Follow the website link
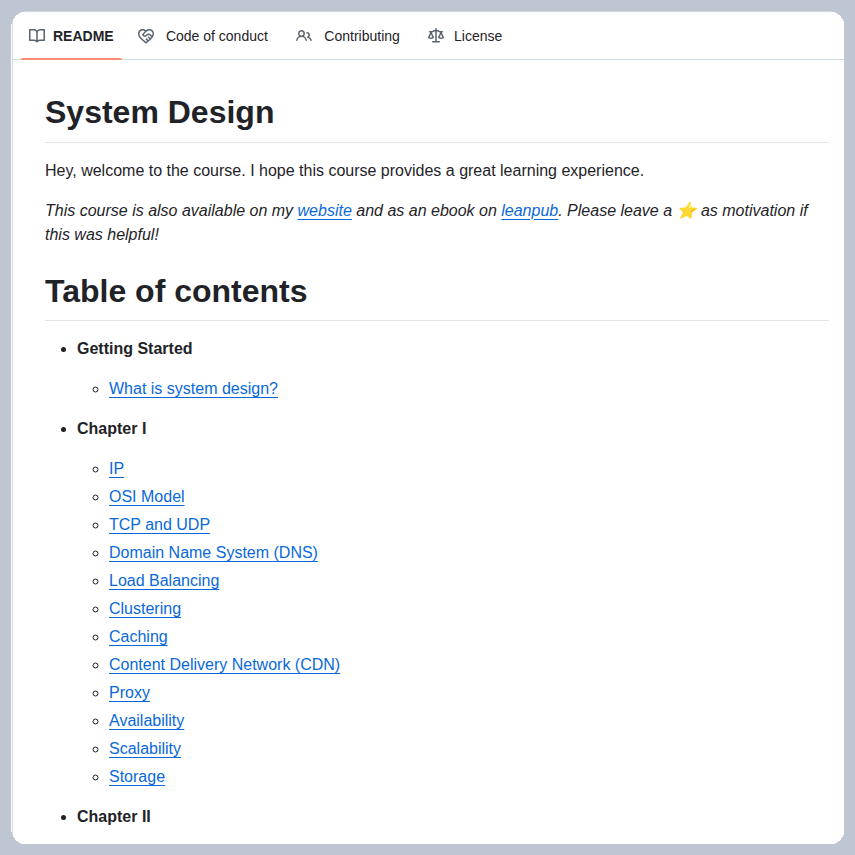 [x=324, y=210]
